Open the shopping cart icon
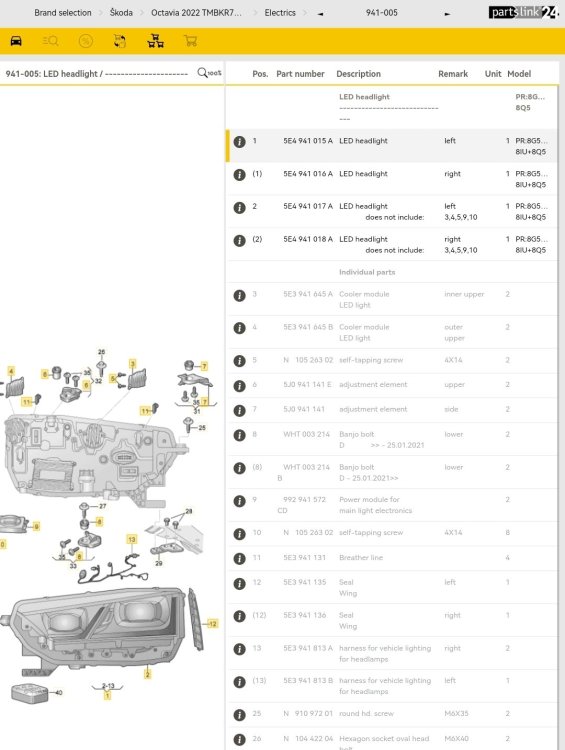The width and height of the screenshot is (565, 750). [x=190, y=41]
